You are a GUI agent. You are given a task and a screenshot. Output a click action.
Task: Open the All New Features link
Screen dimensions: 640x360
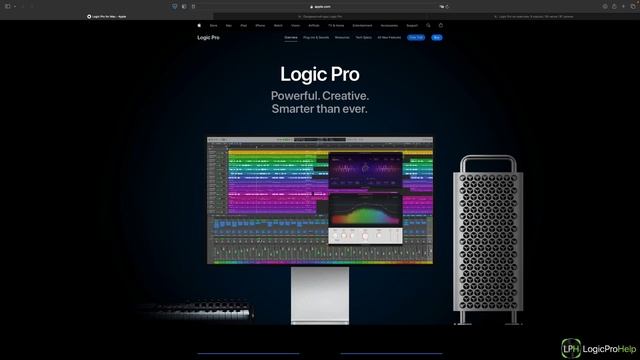[x=389, y=38]
